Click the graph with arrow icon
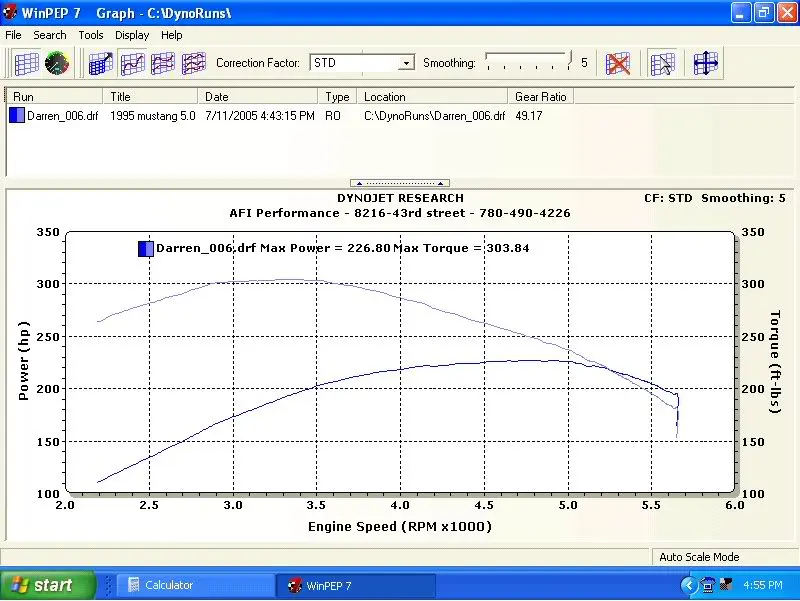This screenshot has height=601, width=800. tap(101, 64)
